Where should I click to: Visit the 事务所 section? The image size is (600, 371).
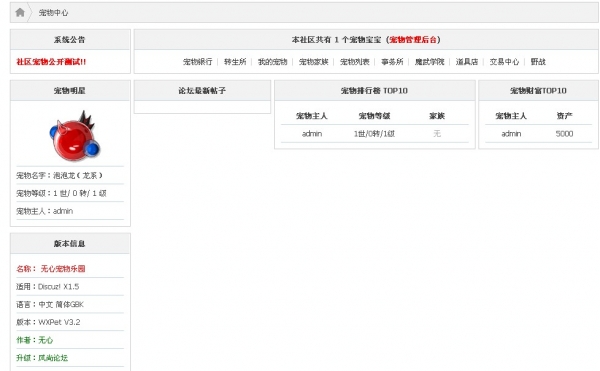(x=392, y=62)
